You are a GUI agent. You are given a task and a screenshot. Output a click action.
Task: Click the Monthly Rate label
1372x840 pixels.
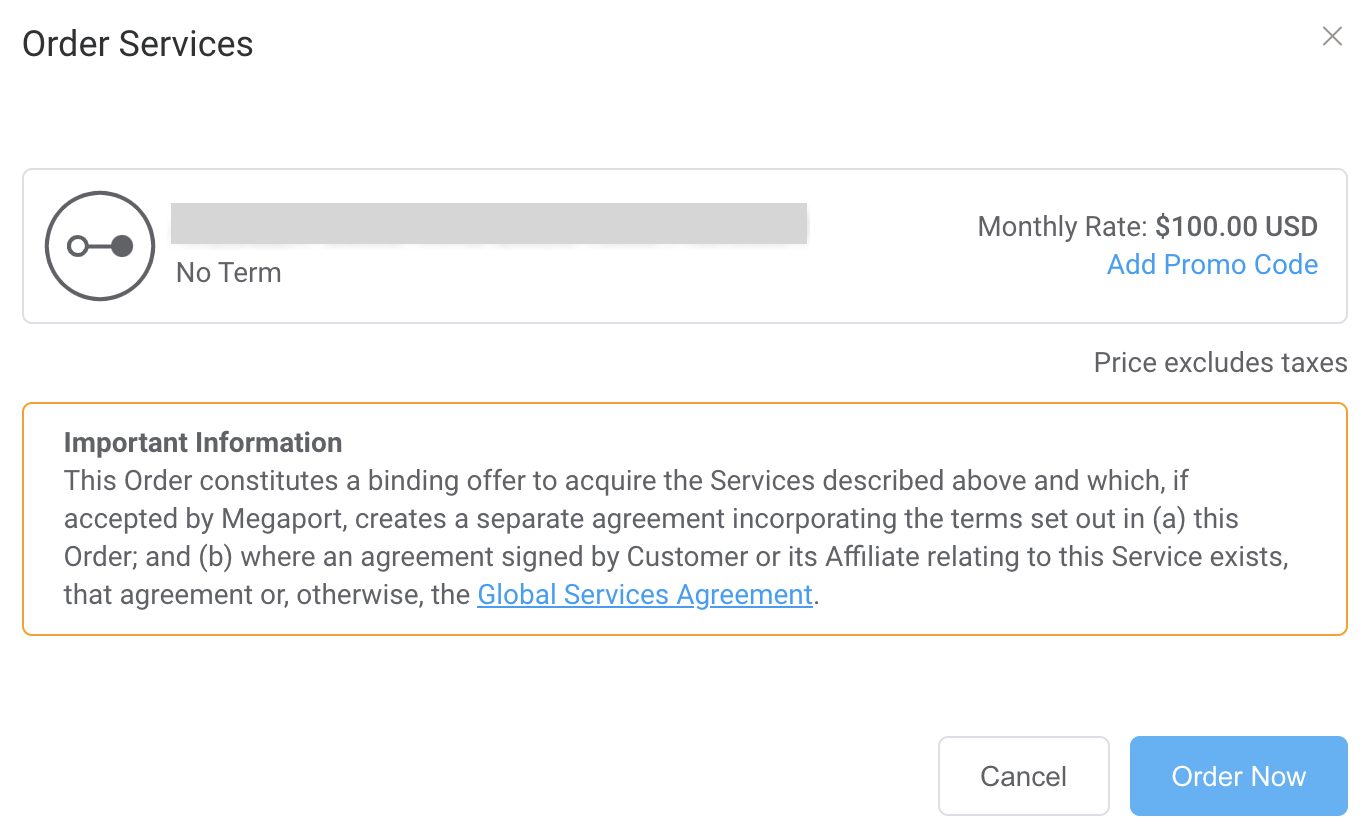click(x=1062, y=227)
